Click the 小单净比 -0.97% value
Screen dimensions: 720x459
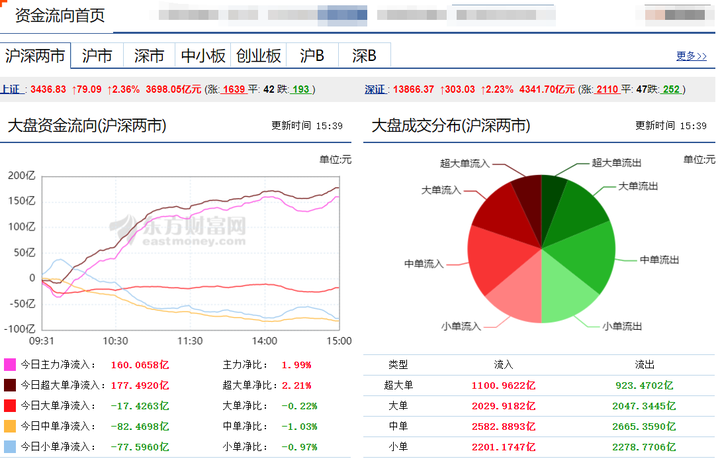(299, 447)
